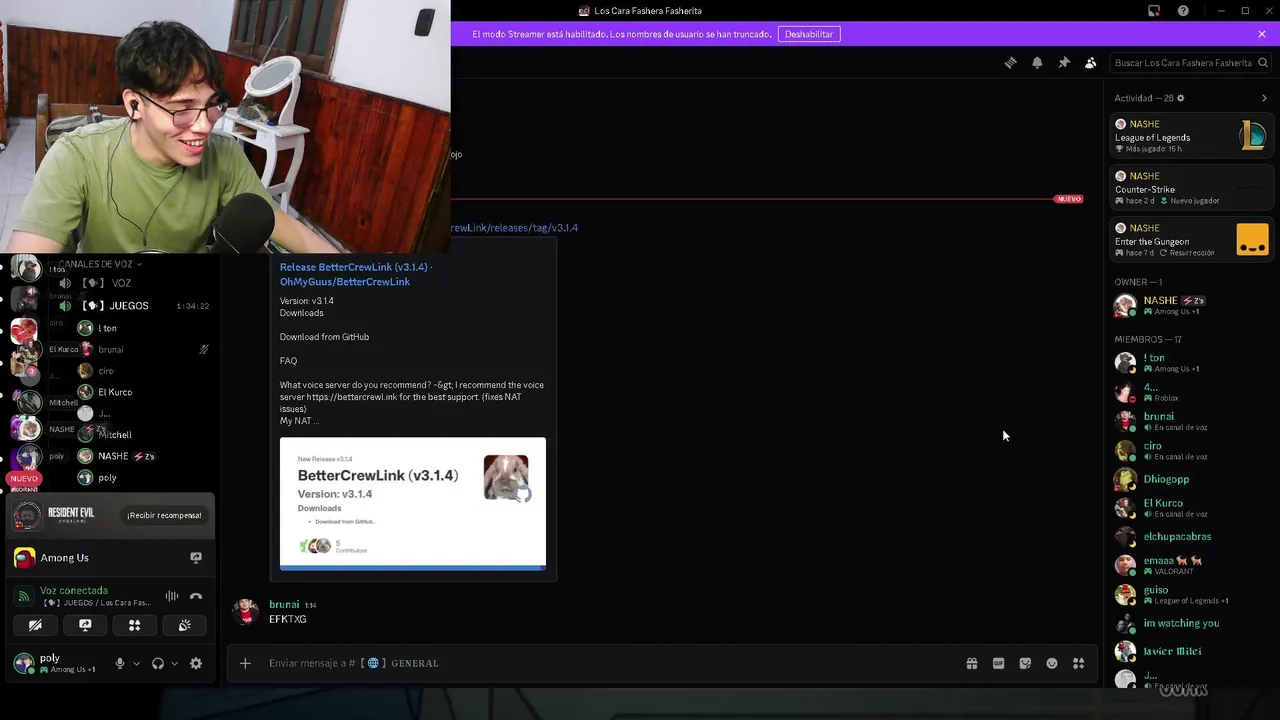Open the Help question mark icon

tap(1183, 11)
